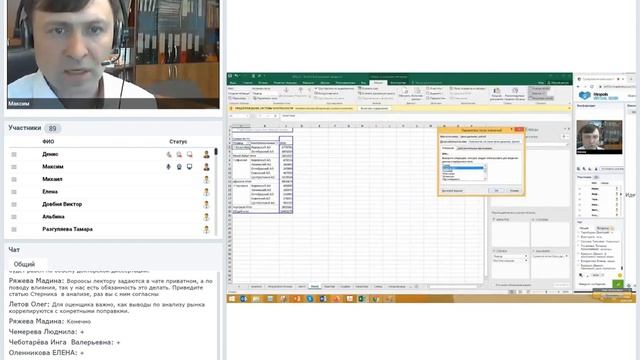640x360 pixels.
Task: Tick the grey square beside Разгуляева Тамара
Action: (14, 229)
